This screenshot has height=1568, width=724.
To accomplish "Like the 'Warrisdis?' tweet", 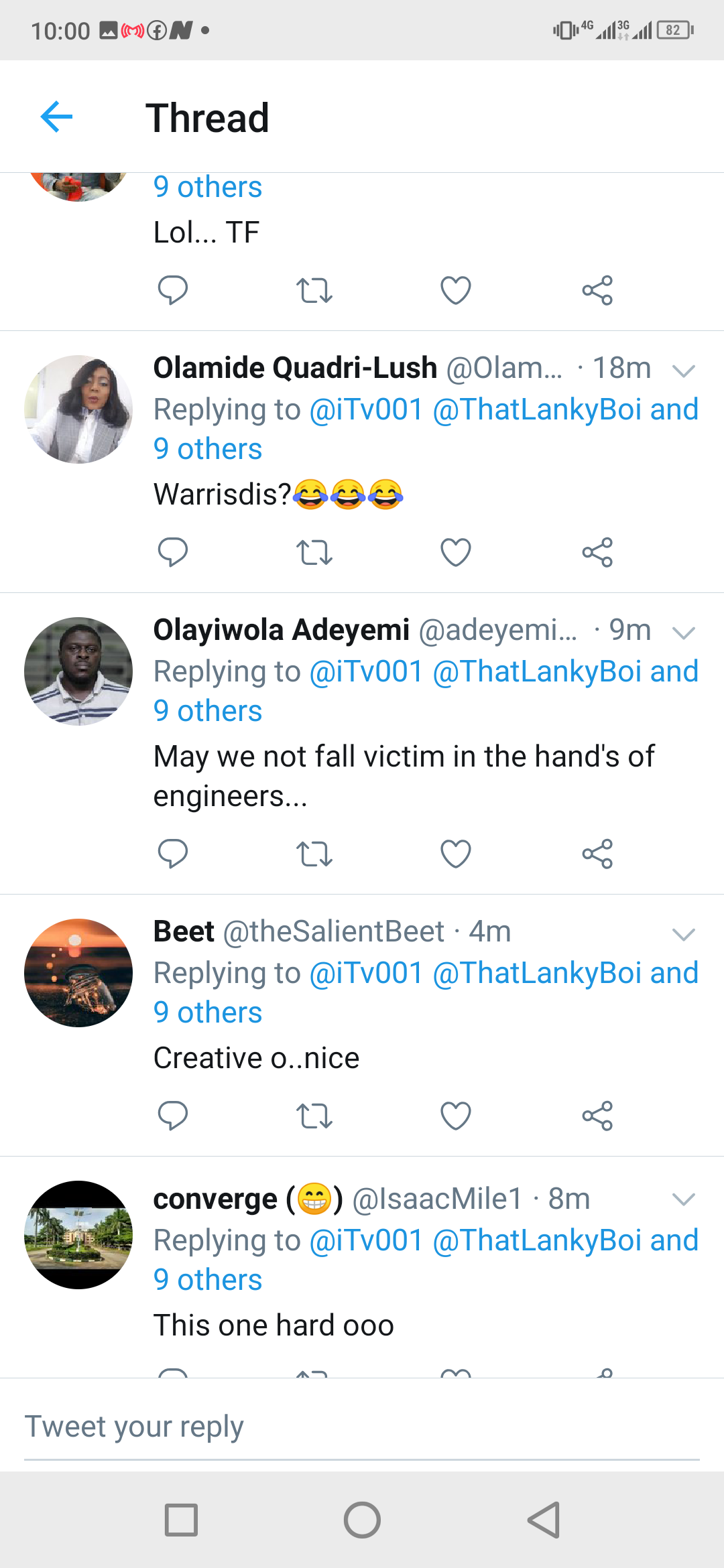I will [x=456, y=552].
